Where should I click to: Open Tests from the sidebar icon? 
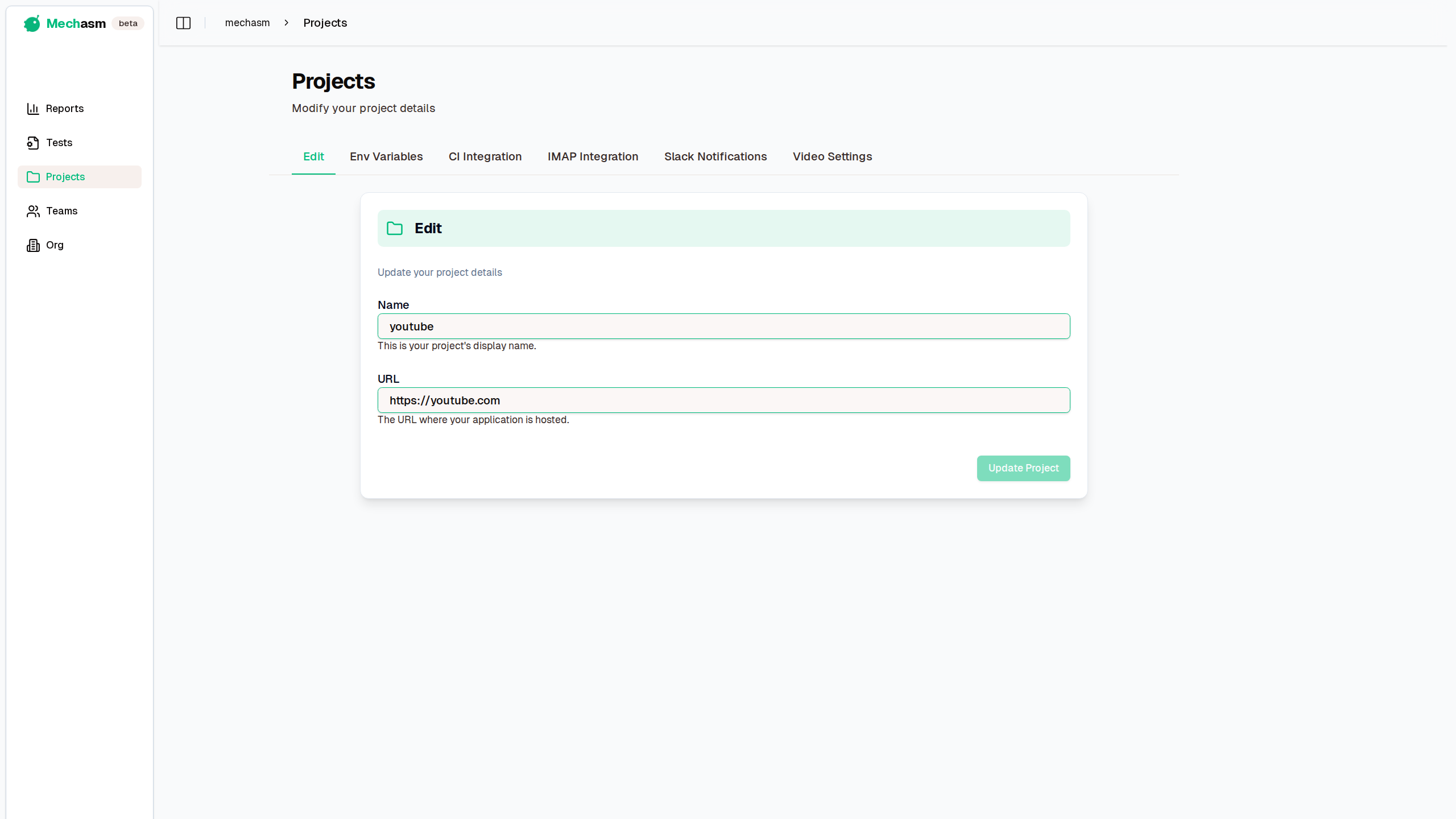coord(33,143)
